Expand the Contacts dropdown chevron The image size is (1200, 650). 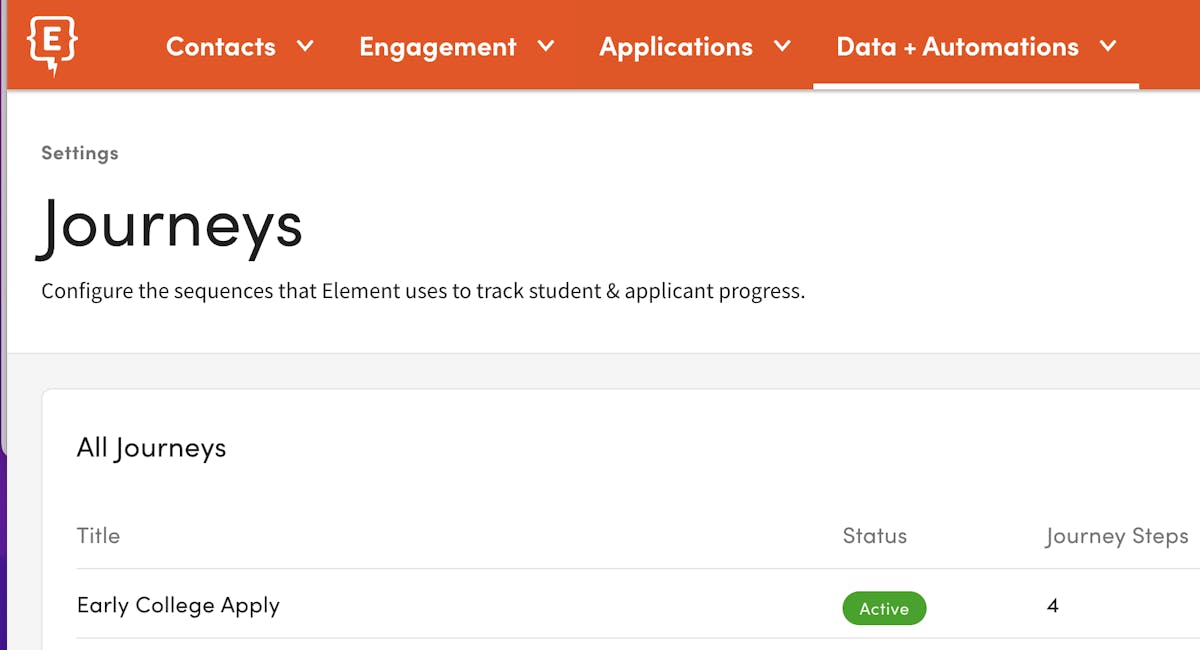tap(305, 46)
